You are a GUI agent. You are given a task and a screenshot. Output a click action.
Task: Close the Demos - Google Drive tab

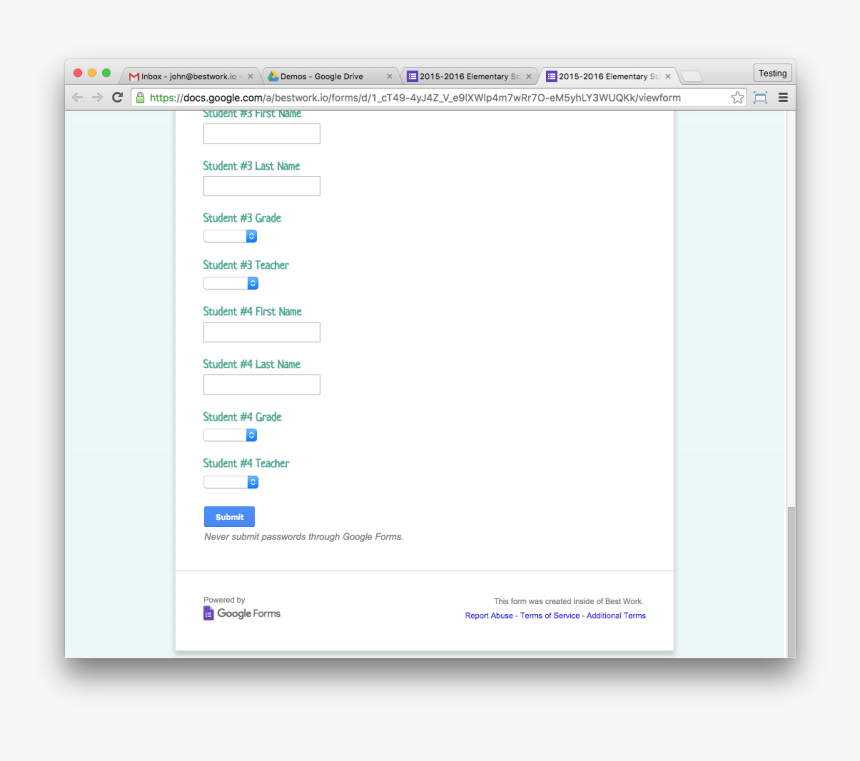(389, 76)
